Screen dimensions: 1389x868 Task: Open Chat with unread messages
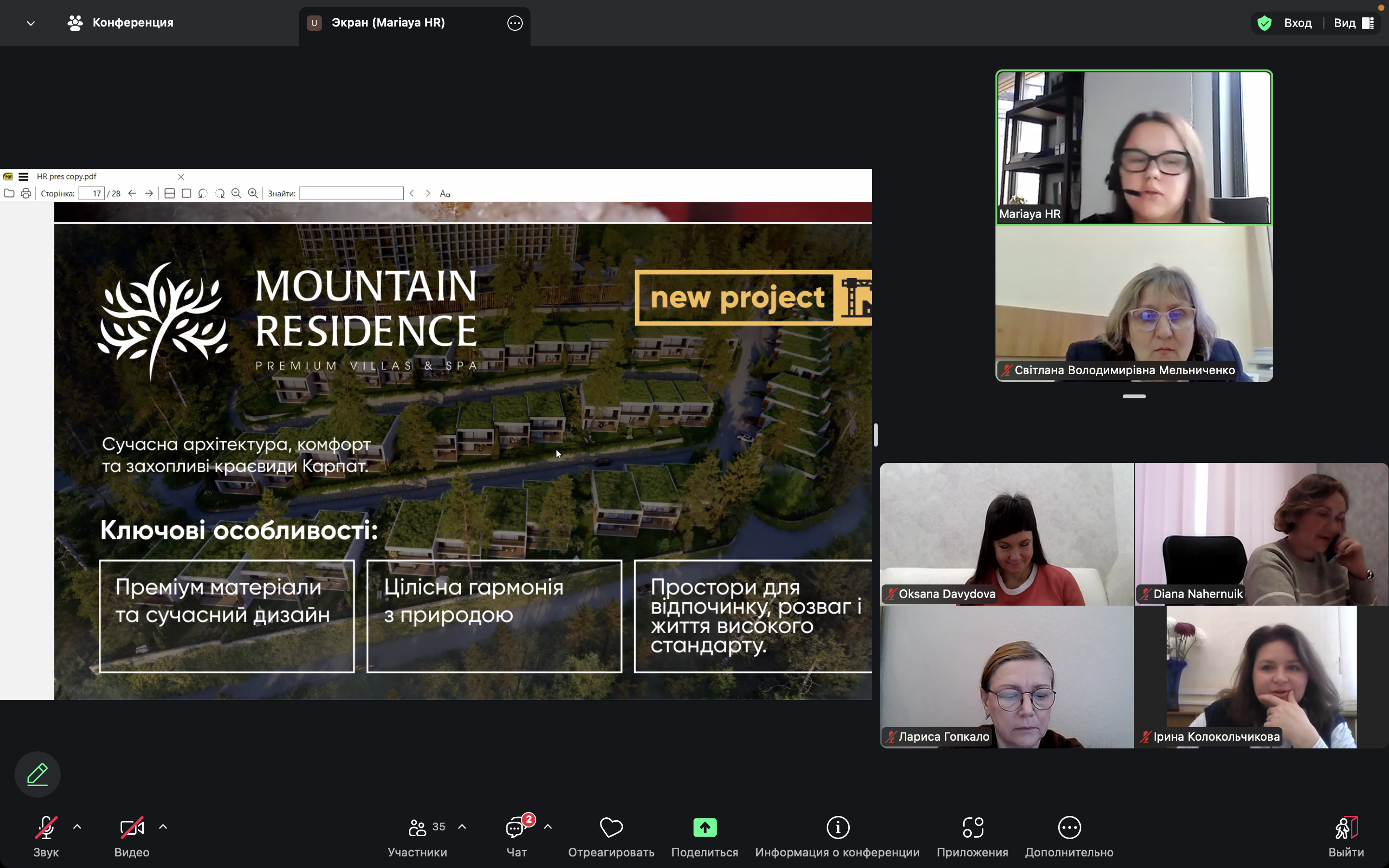click(516, 827)
